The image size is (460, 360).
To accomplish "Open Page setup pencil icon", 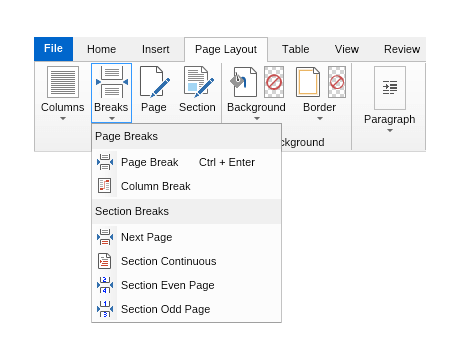I will [154, 82].
